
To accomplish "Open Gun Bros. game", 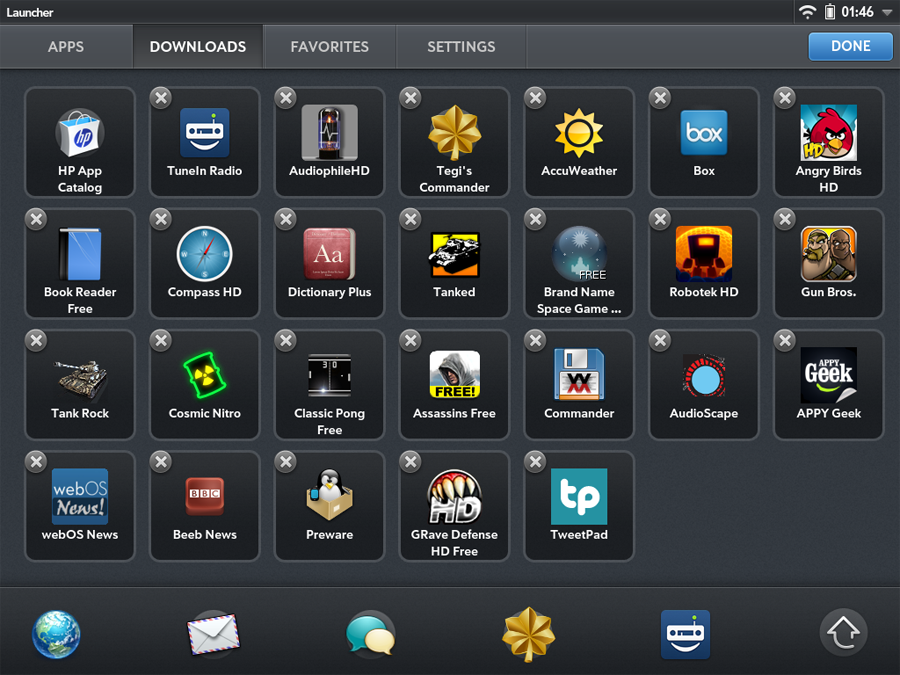I will click(x=829, y=263).
